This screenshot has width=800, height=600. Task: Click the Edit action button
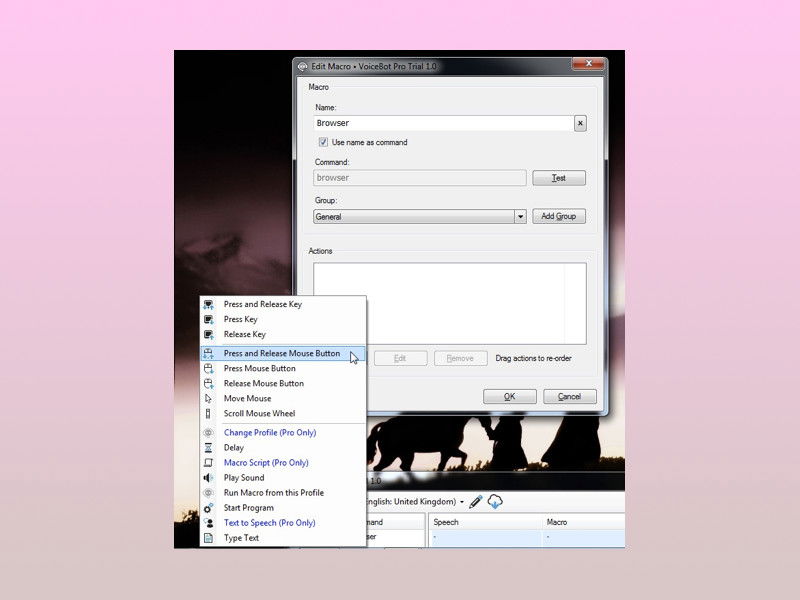[x=401, y=358]
